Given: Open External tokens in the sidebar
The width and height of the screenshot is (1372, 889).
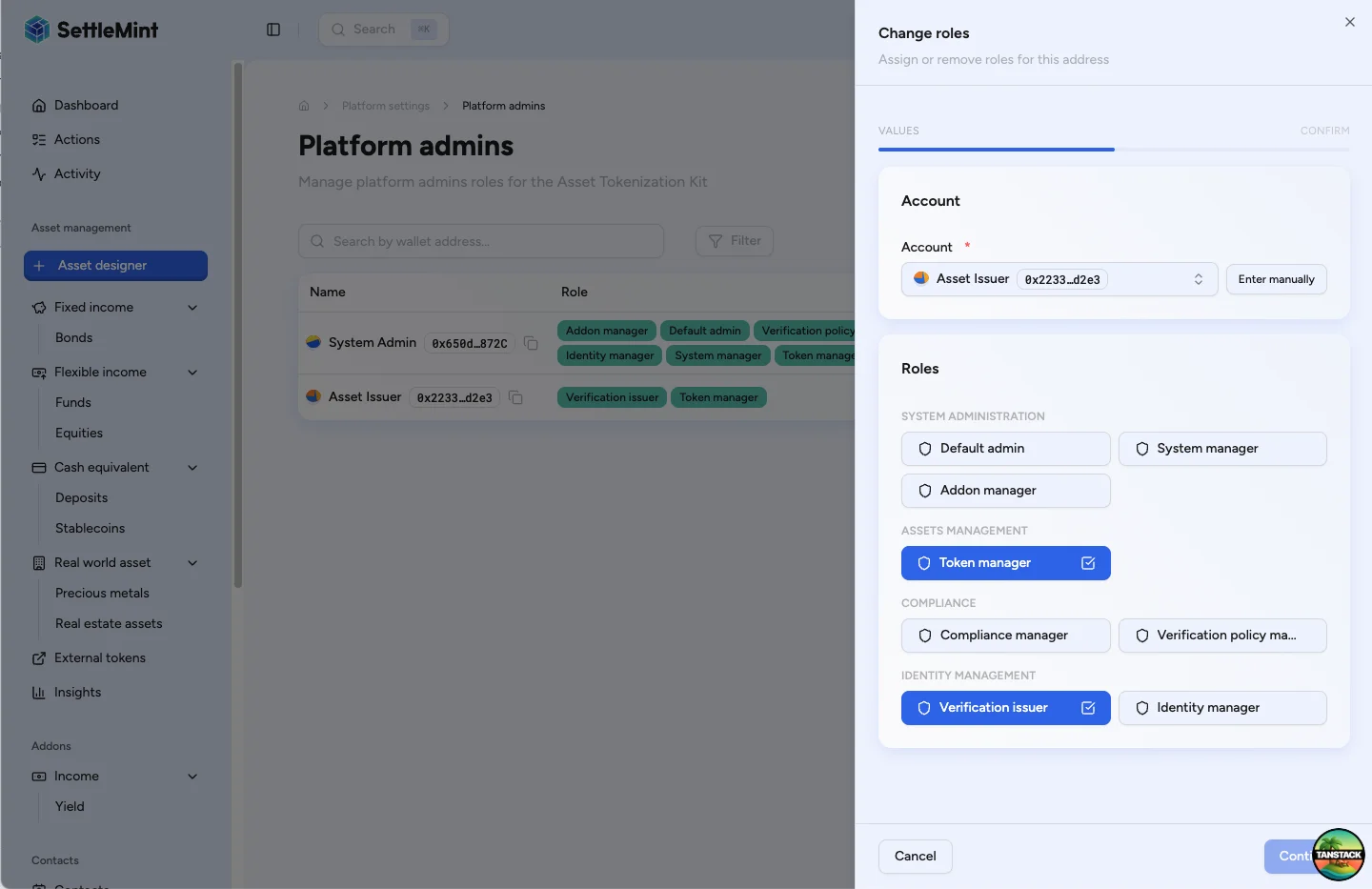Looking at the screenshot, I should pyautogui.click(x=99, y=658).
